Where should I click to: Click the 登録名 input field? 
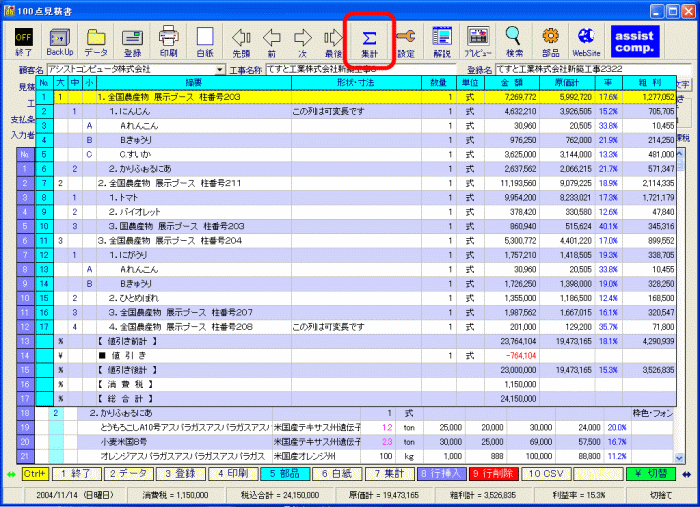[x=593, y=69]
